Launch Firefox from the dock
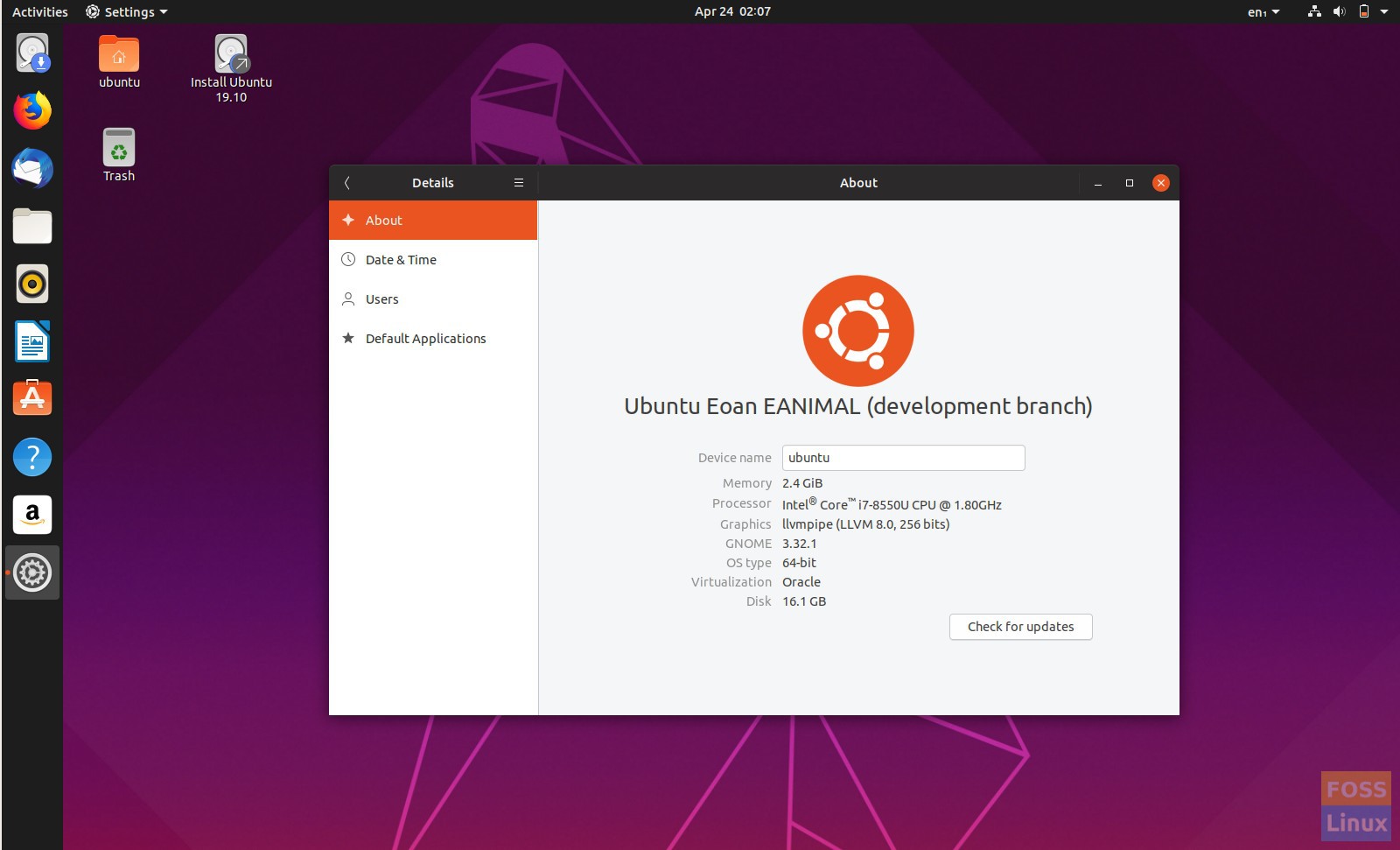1400x850 pixels. 32,111
